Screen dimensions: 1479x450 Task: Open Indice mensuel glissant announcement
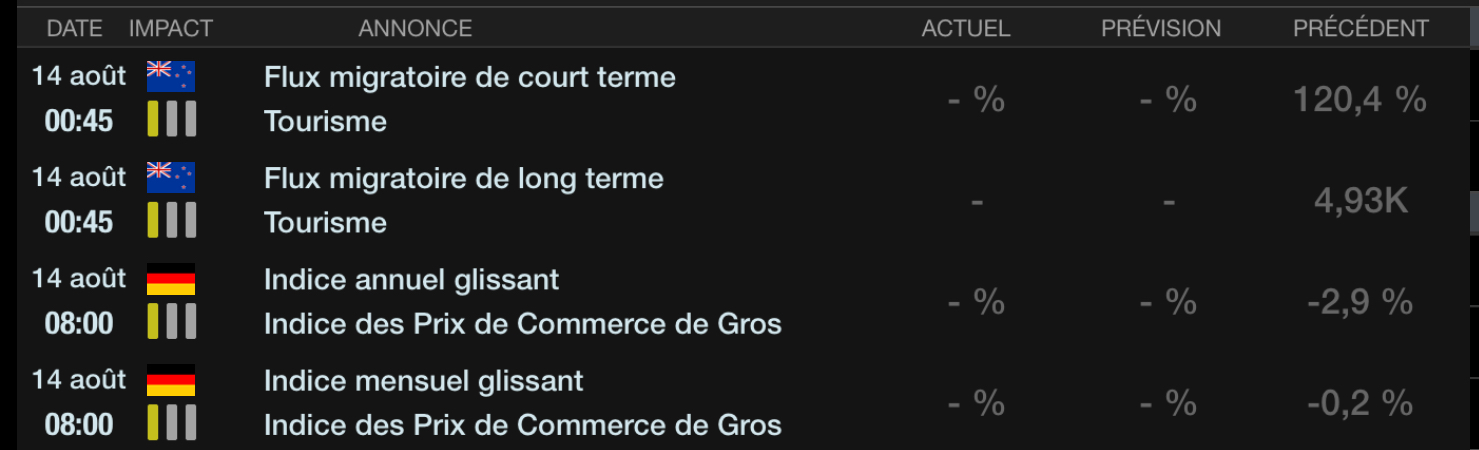(423, 381)
